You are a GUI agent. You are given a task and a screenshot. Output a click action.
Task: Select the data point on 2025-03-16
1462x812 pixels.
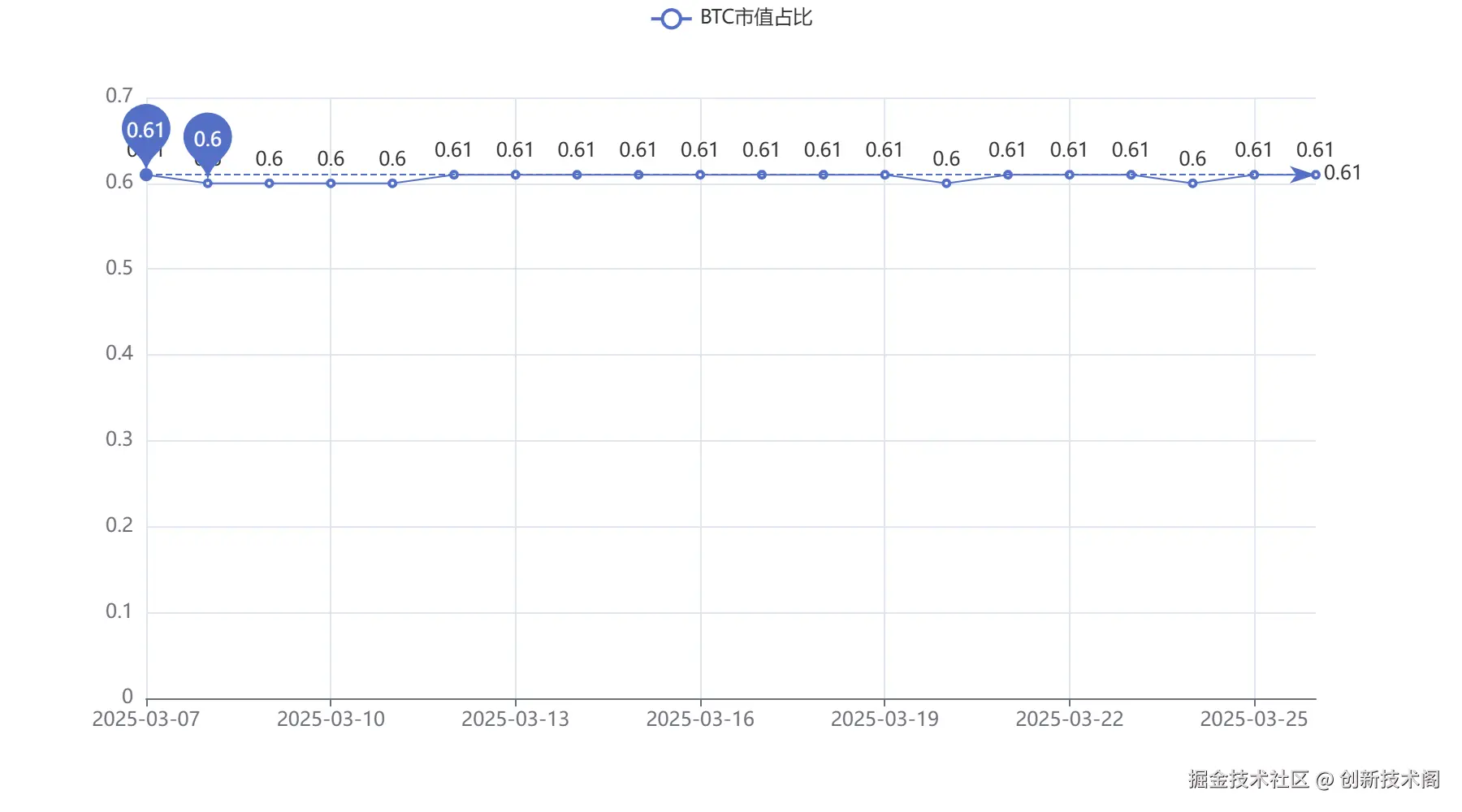(x=700, y=175)
